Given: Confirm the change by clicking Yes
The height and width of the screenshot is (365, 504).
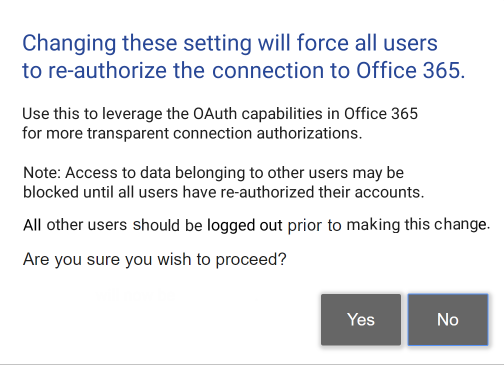Looking at the screenshot, I should [x=361, y=319].
